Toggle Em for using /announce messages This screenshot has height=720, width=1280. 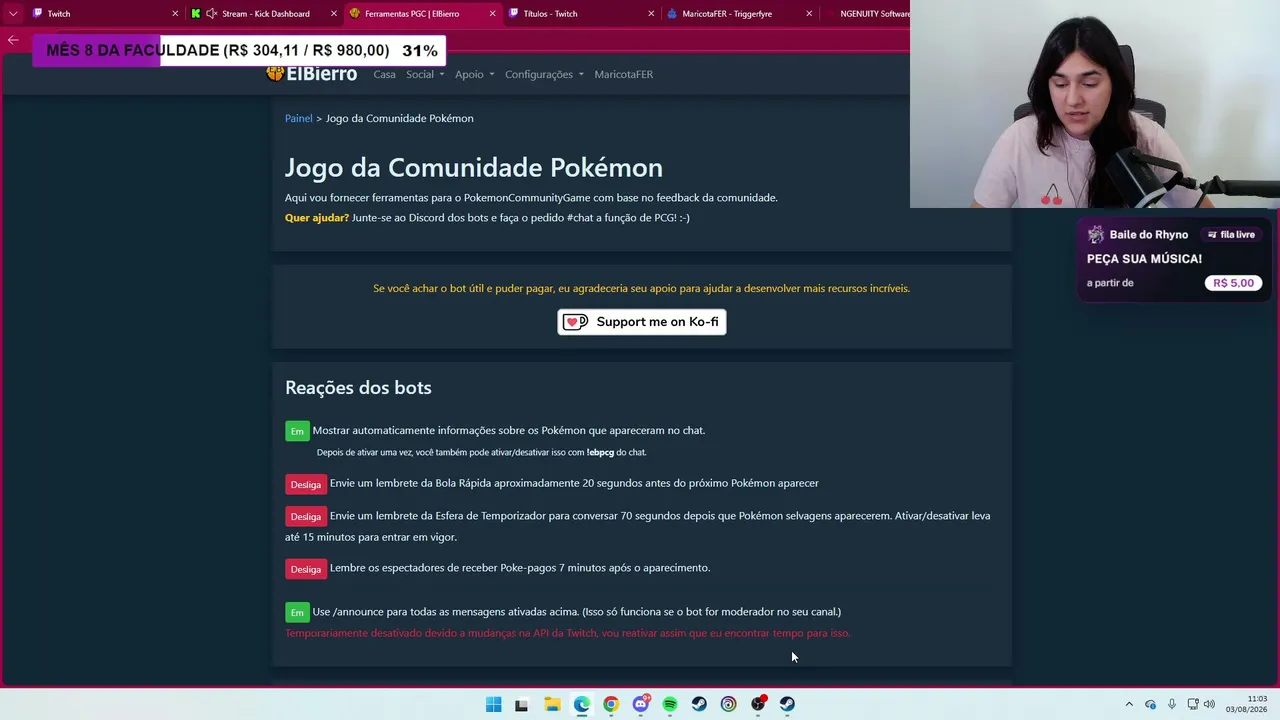297,612
